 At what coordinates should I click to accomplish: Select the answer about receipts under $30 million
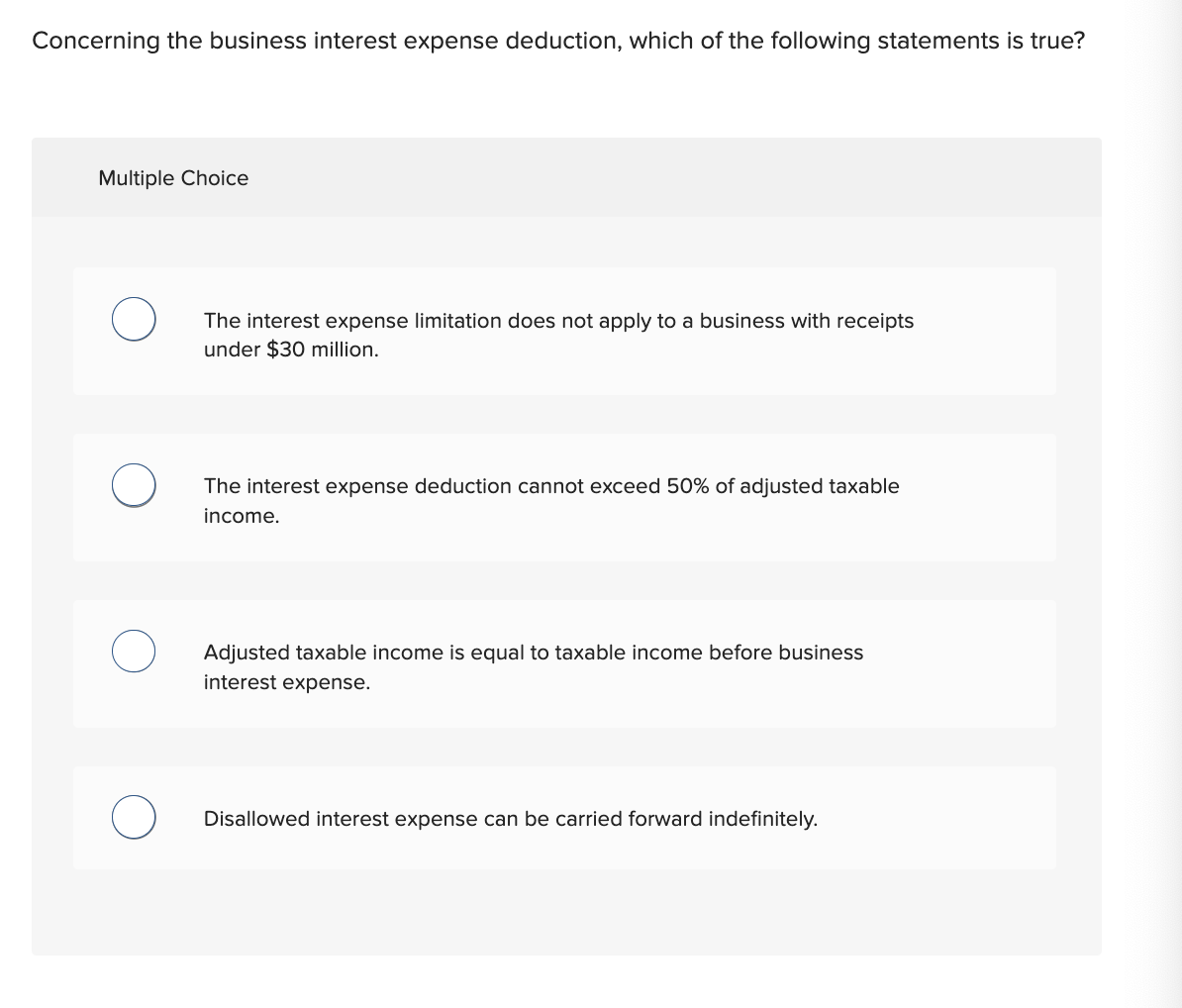tap(559, 335)
